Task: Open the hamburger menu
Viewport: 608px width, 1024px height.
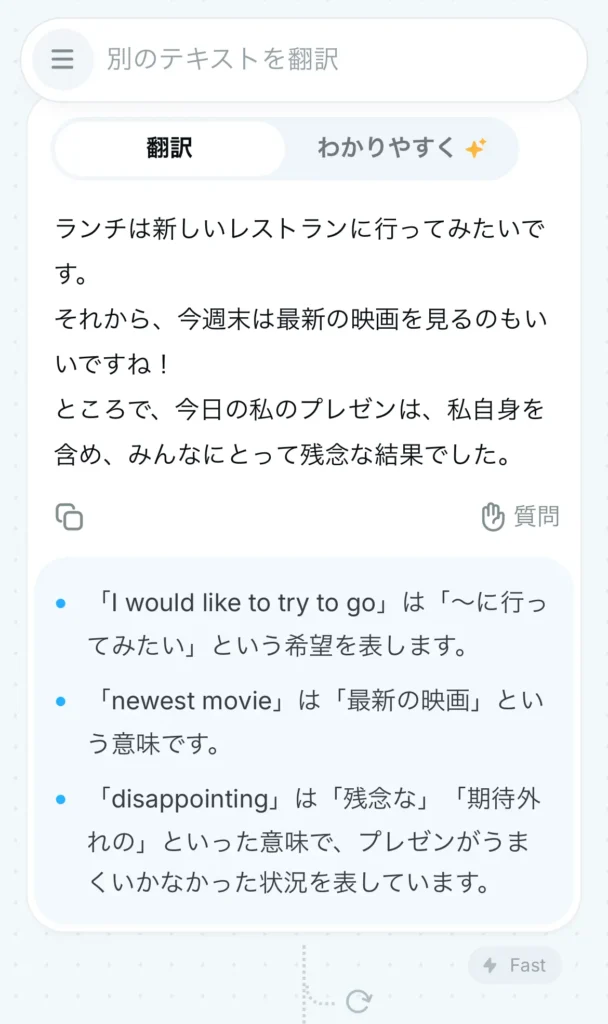Action: [62, 60]
